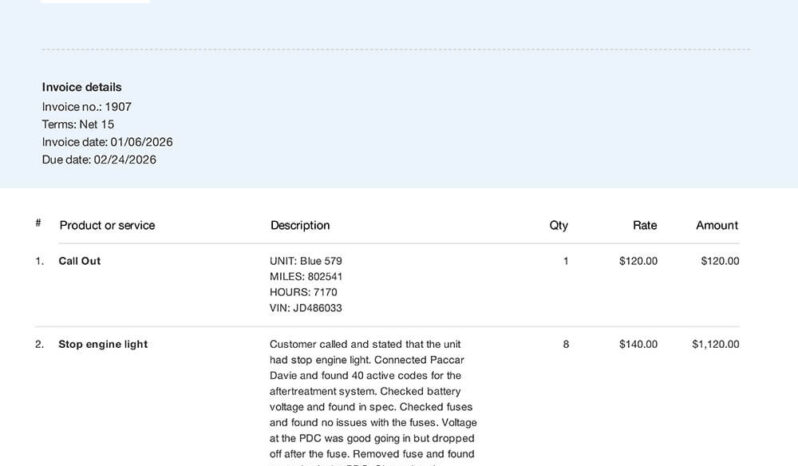This screenshot has width=798, height=466.
Task: Click the $120.00 rate for Call Out
Action: point(639,261)
